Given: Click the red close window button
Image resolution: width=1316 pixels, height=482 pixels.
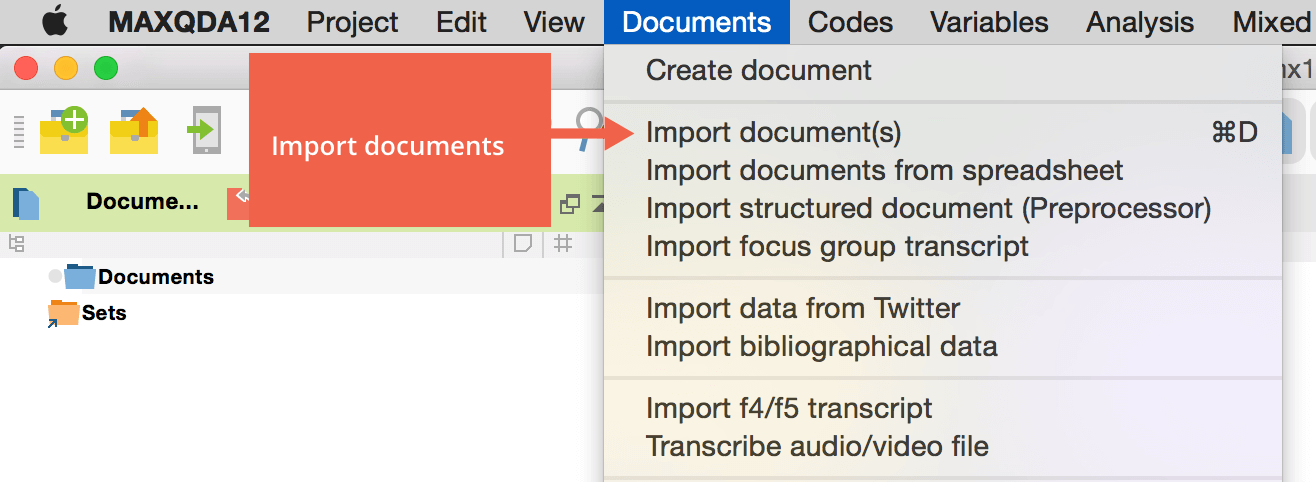Looking at the screenshot, I should [x=26, y=69].
